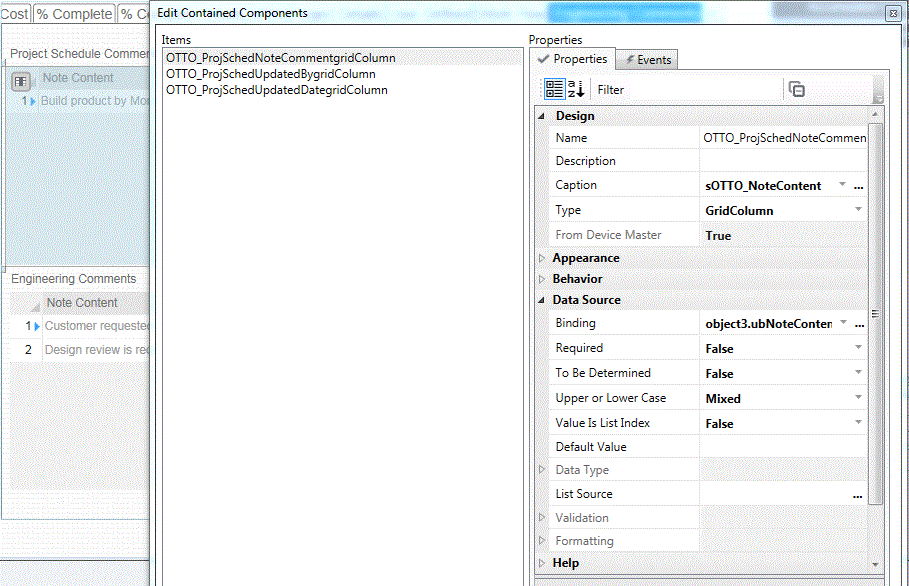This screenshot has width=909, height=586.
Task: Click the grid icon beside Note Content header
Action: (x=22, y=78)
